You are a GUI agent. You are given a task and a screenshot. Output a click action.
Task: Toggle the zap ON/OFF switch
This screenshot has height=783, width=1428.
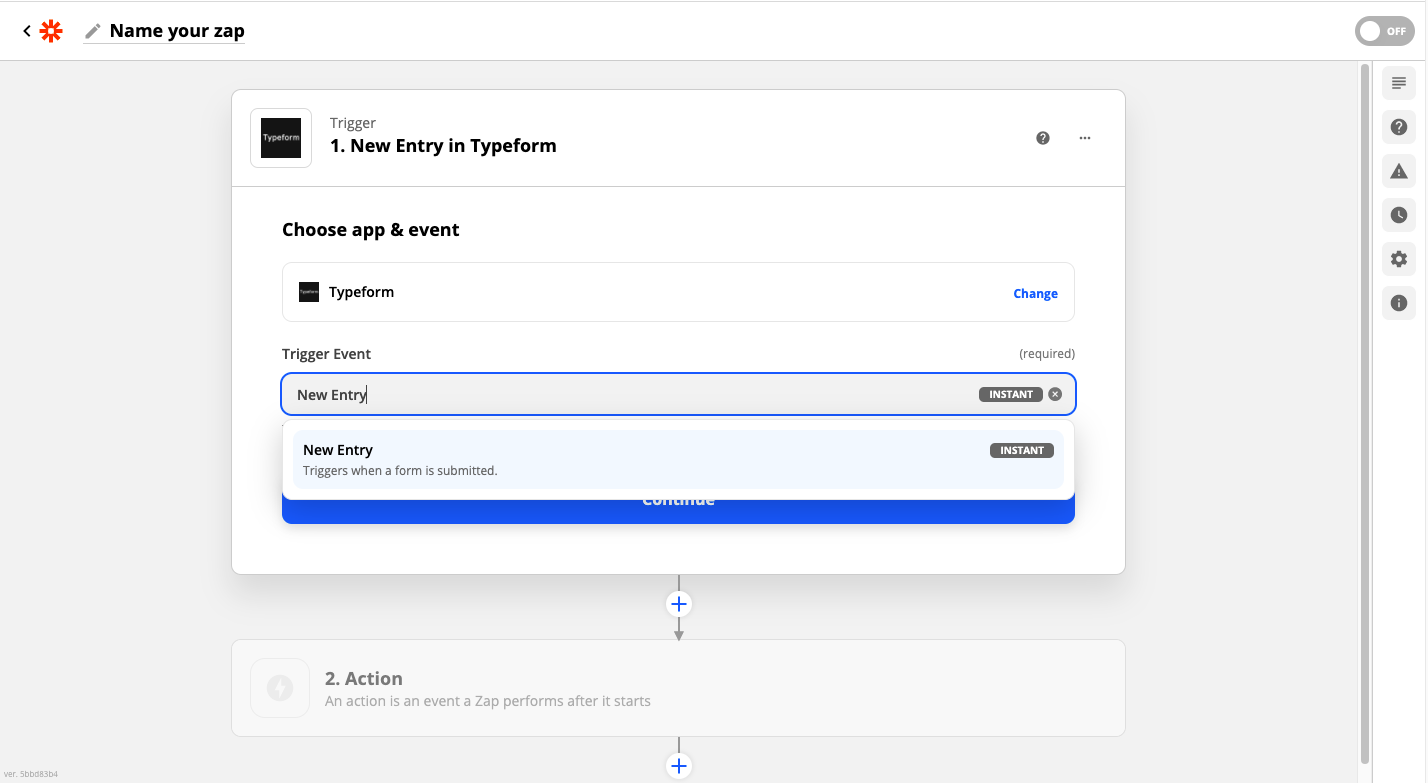tap(1385, 31)
